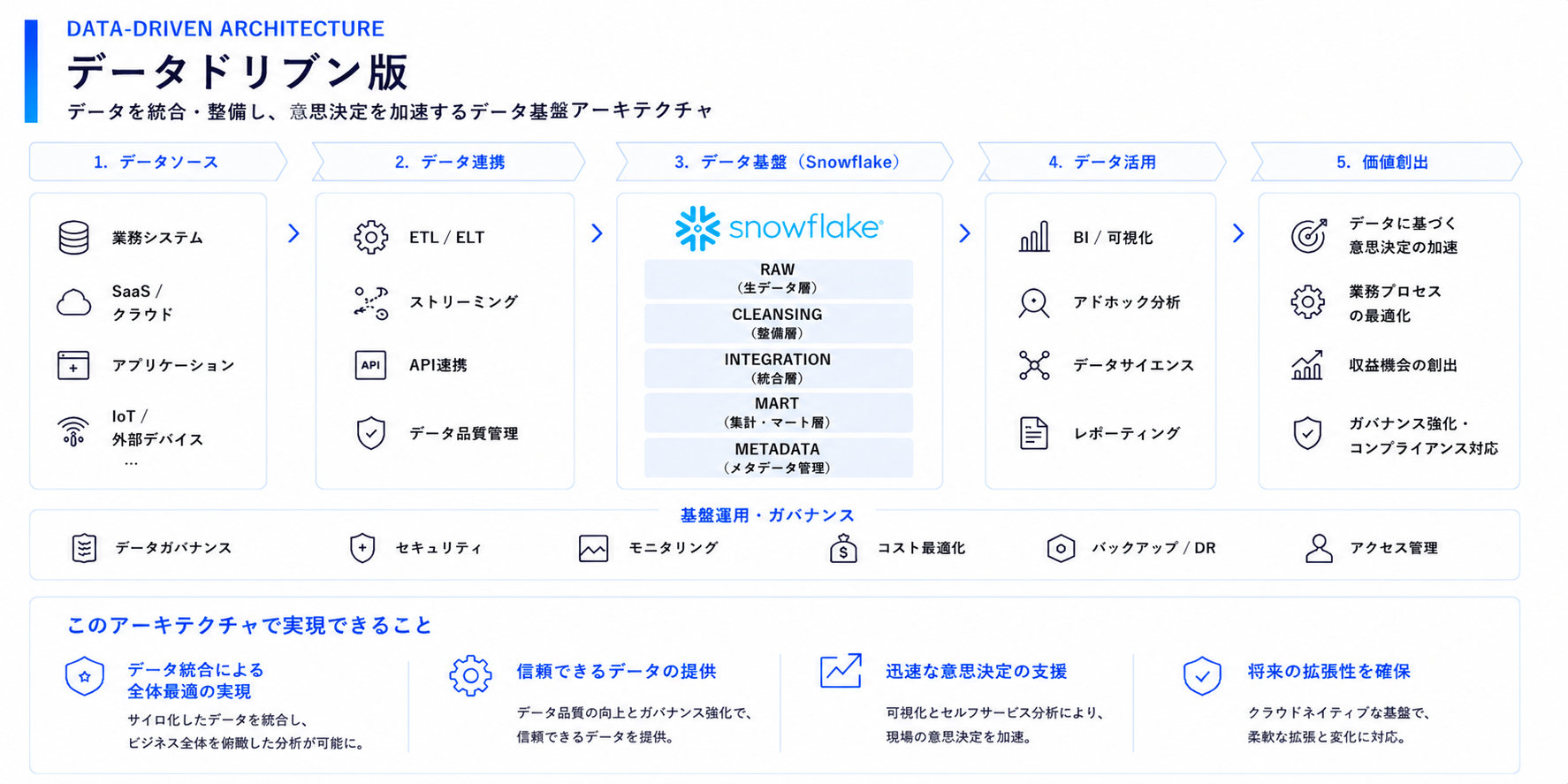Click the DATA-DRIVEN ARCHITECTURE label
Image resolution: width=1568 pixels, height=784 pixels.
(225, 29)
